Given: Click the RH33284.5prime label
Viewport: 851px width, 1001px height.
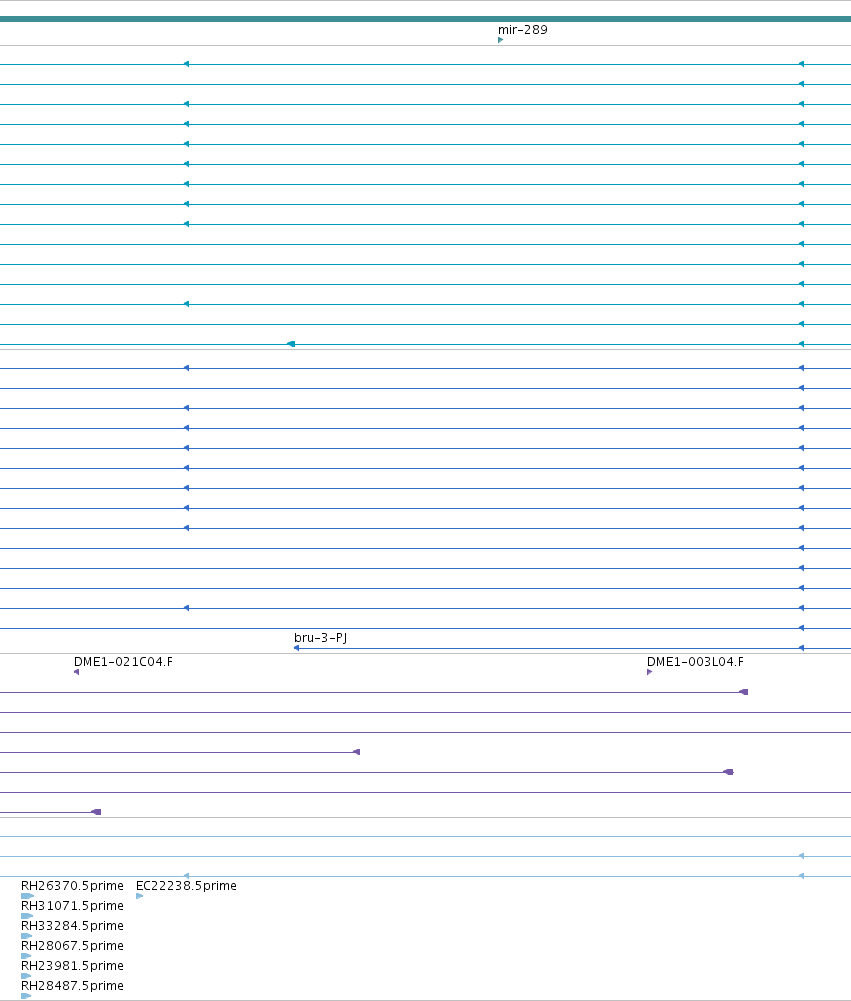Looking at the screenshot, I should (72, 925).
